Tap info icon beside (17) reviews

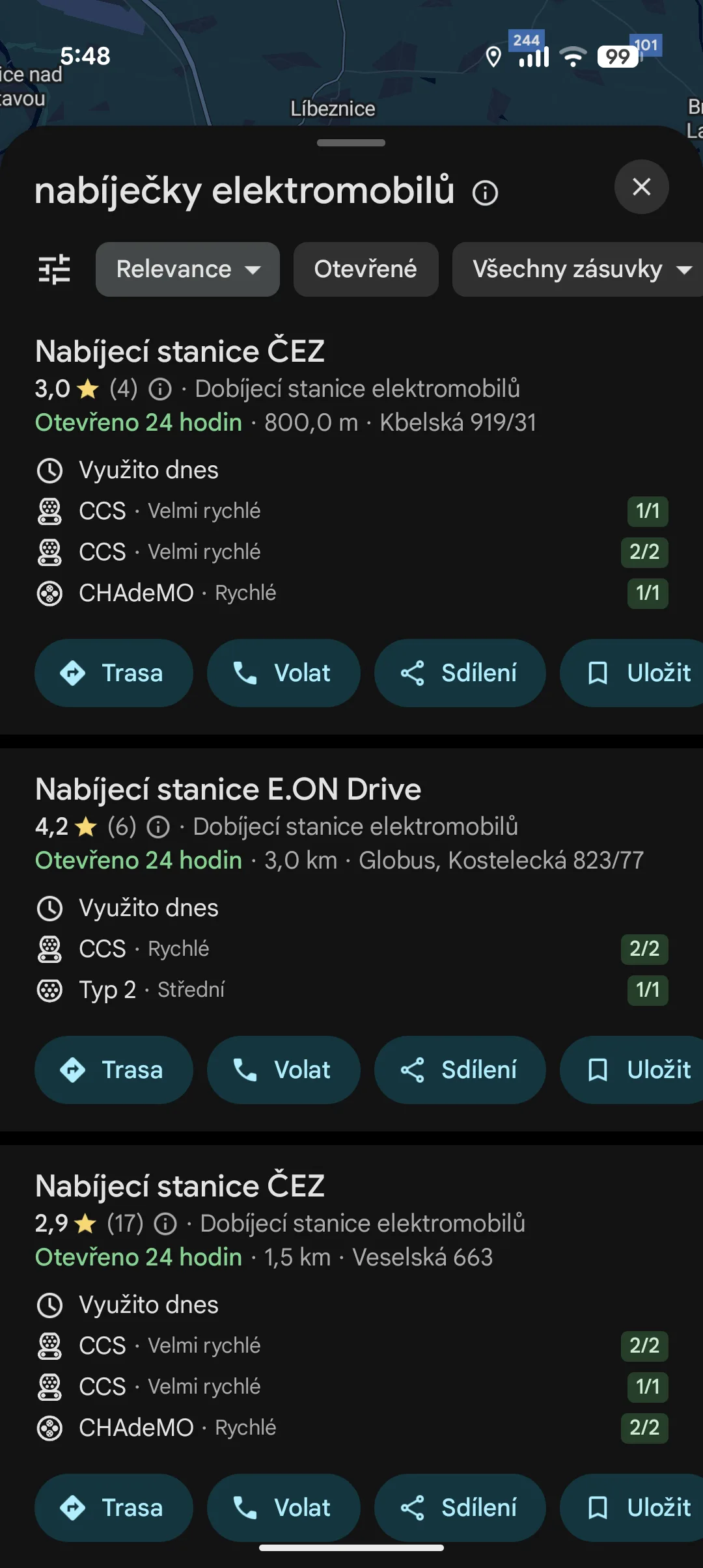click(x=165, y=1224)
